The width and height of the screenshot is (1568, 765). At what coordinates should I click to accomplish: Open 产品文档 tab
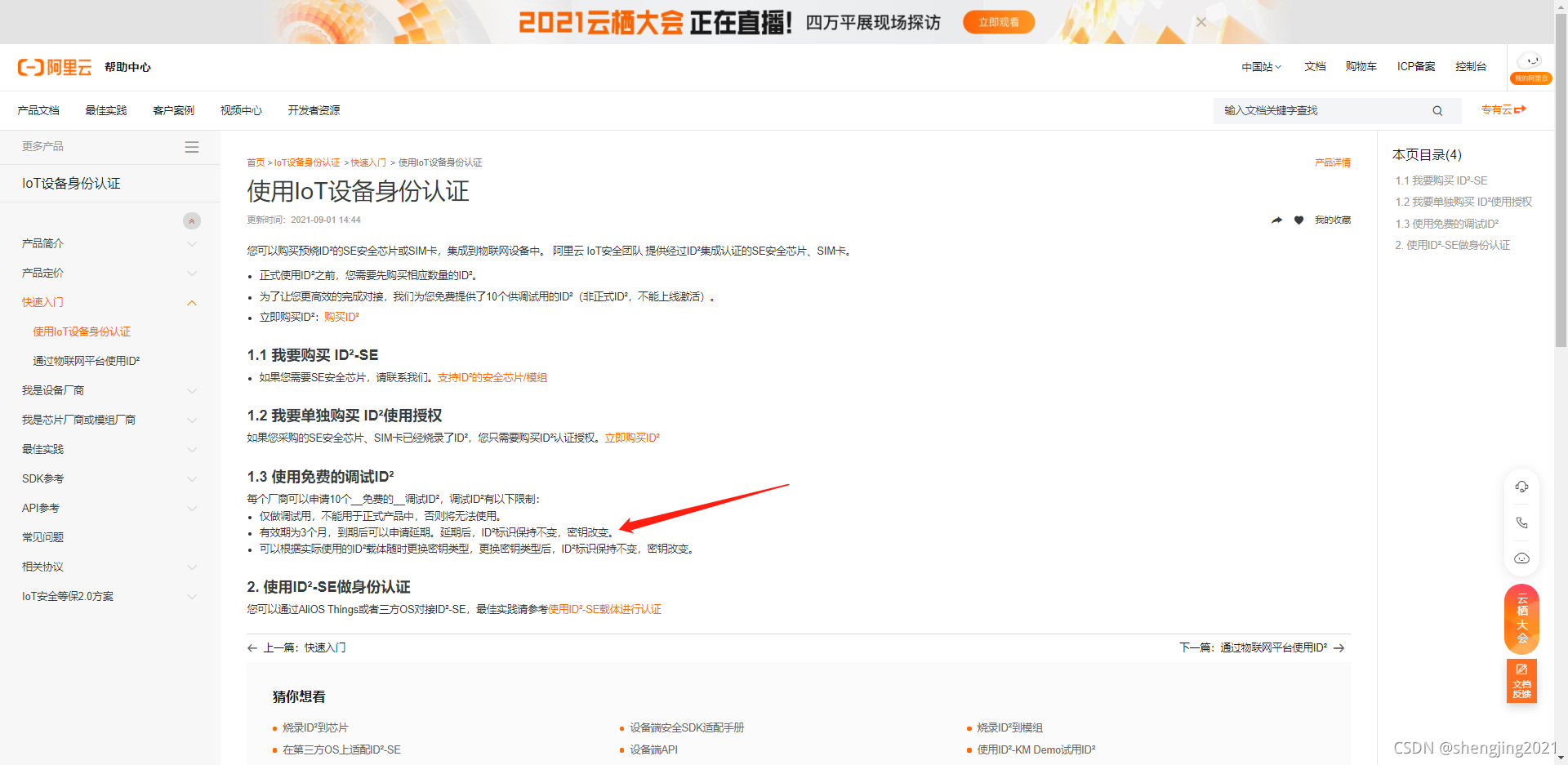click(x=38, y=110)
